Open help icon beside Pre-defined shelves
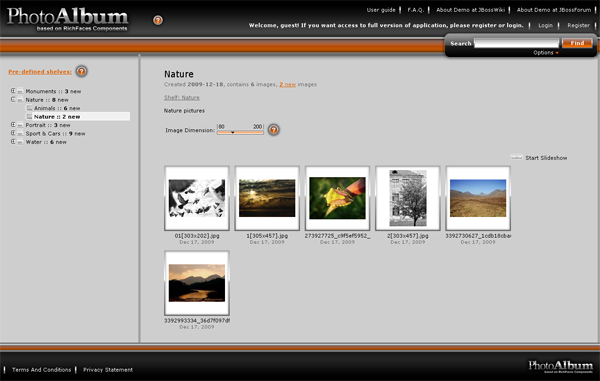This screenshot has width=600, height=381. [x=81, y=71]
